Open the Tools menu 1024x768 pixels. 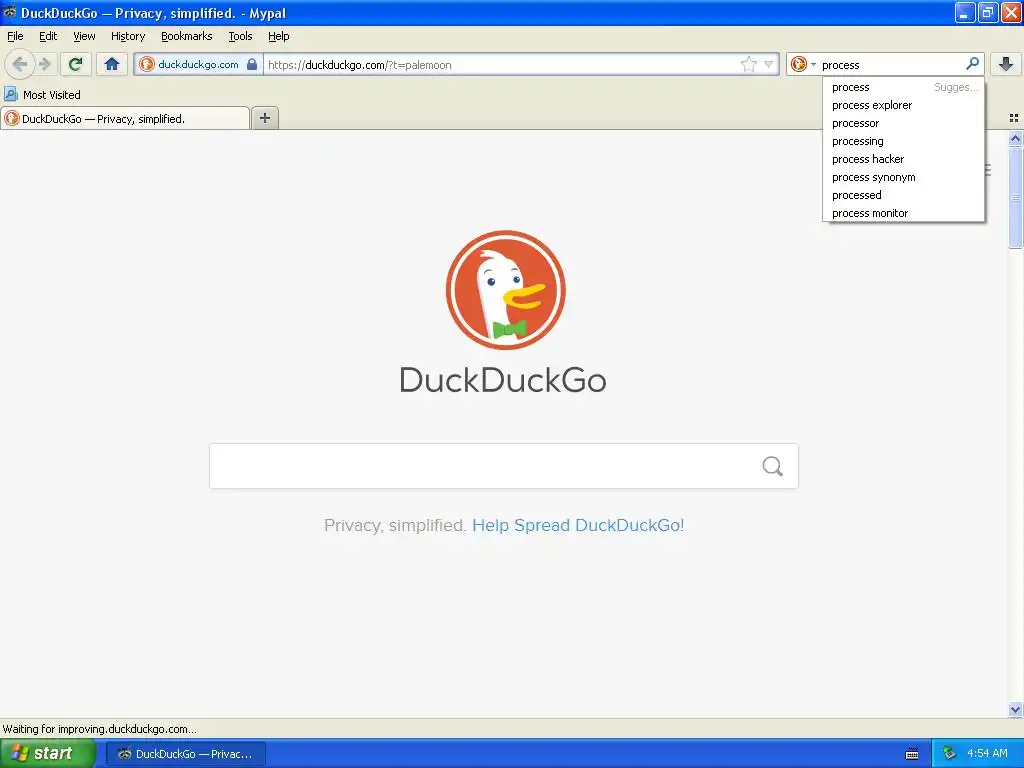coord(240,36)
